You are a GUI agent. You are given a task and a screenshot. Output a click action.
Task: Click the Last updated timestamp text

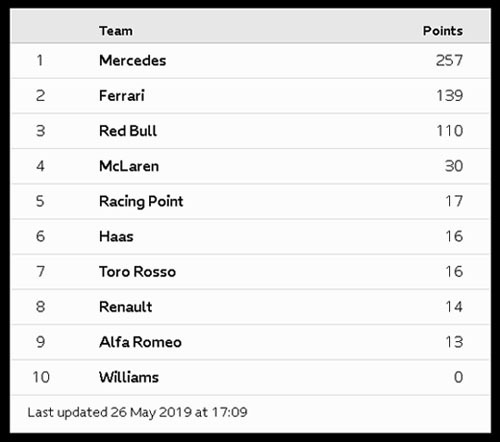tap(137, 413)
